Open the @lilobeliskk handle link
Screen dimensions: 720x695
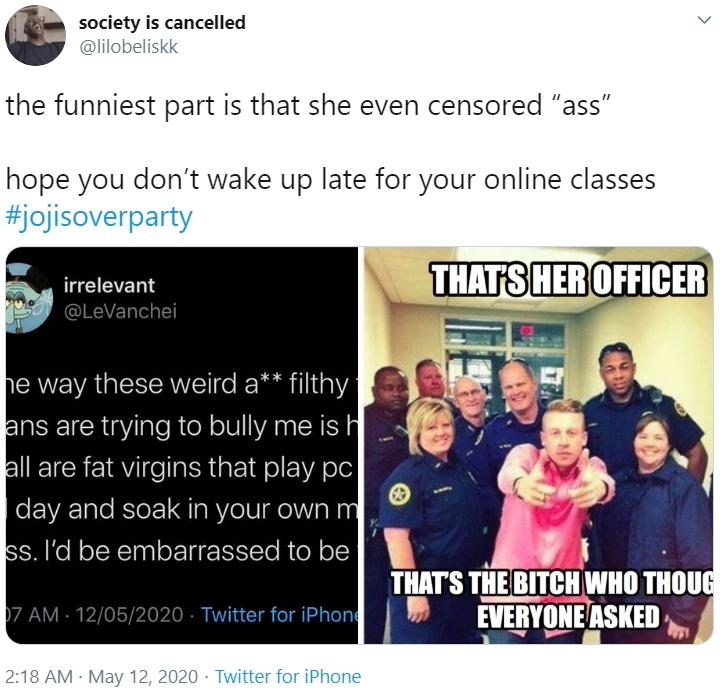[129, 47]
